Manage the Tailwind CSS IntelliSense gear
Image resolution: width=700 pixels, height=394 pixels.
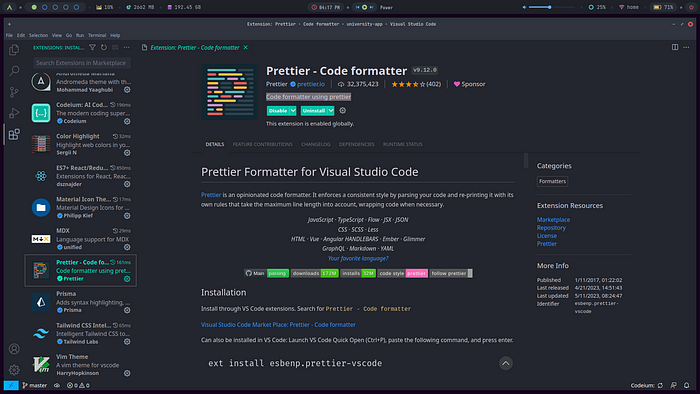(x=127, y=342)
